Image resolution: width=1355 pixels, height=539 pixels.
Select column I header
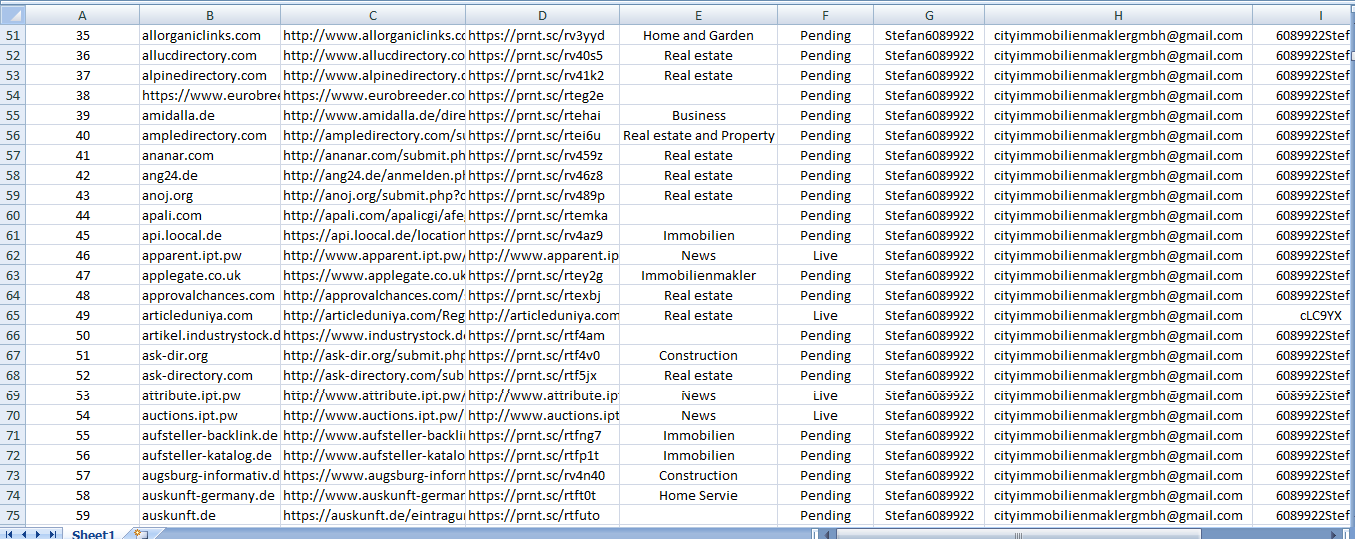tap(1303, 15)
